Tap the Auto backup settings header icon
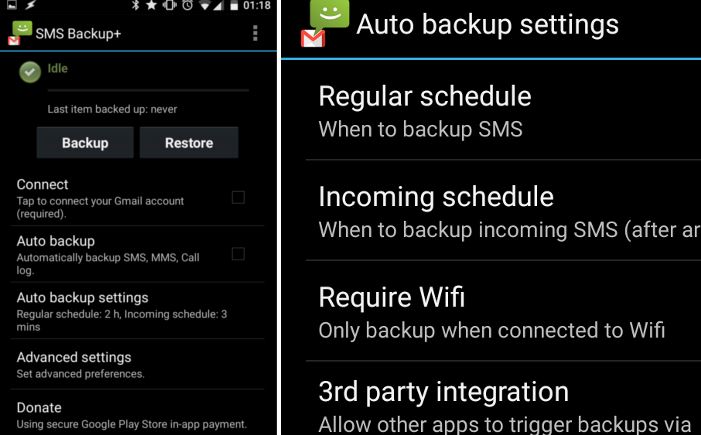 tap(325, 24)
